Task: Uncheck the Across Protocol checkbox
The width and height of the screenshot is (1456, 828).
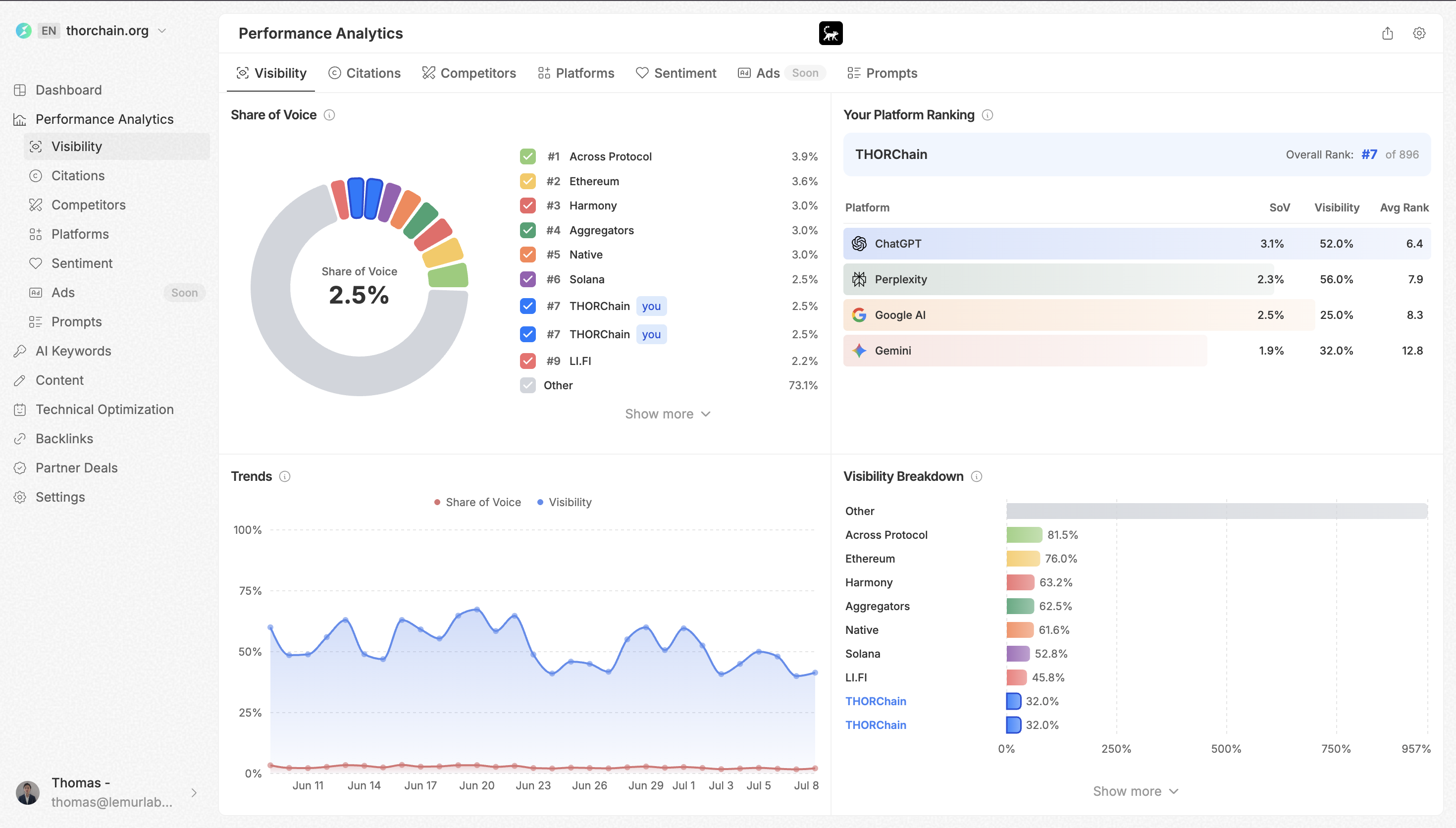Action: (527, 156)
